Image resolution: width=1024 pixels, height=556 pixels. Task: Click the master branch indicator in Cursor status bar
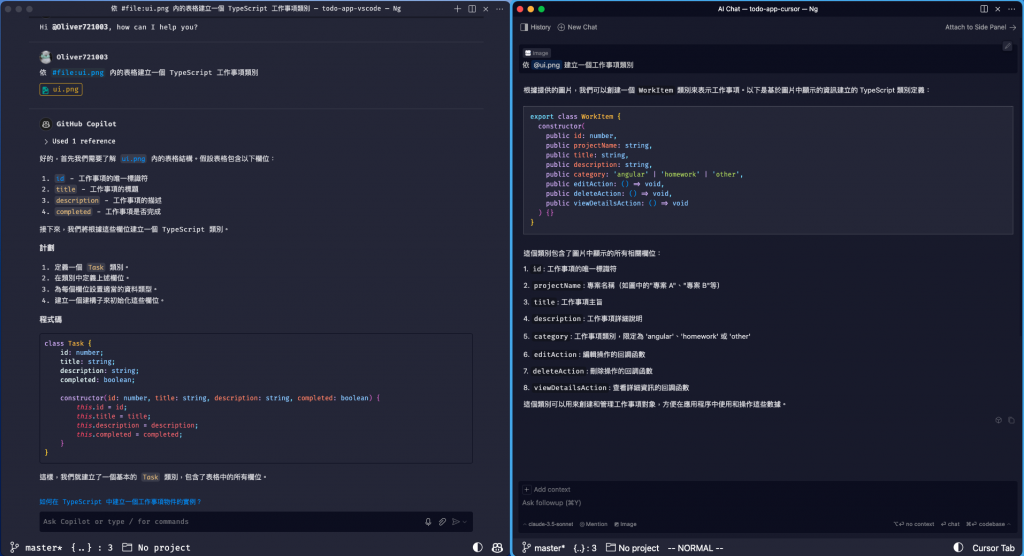pos(543,548)
